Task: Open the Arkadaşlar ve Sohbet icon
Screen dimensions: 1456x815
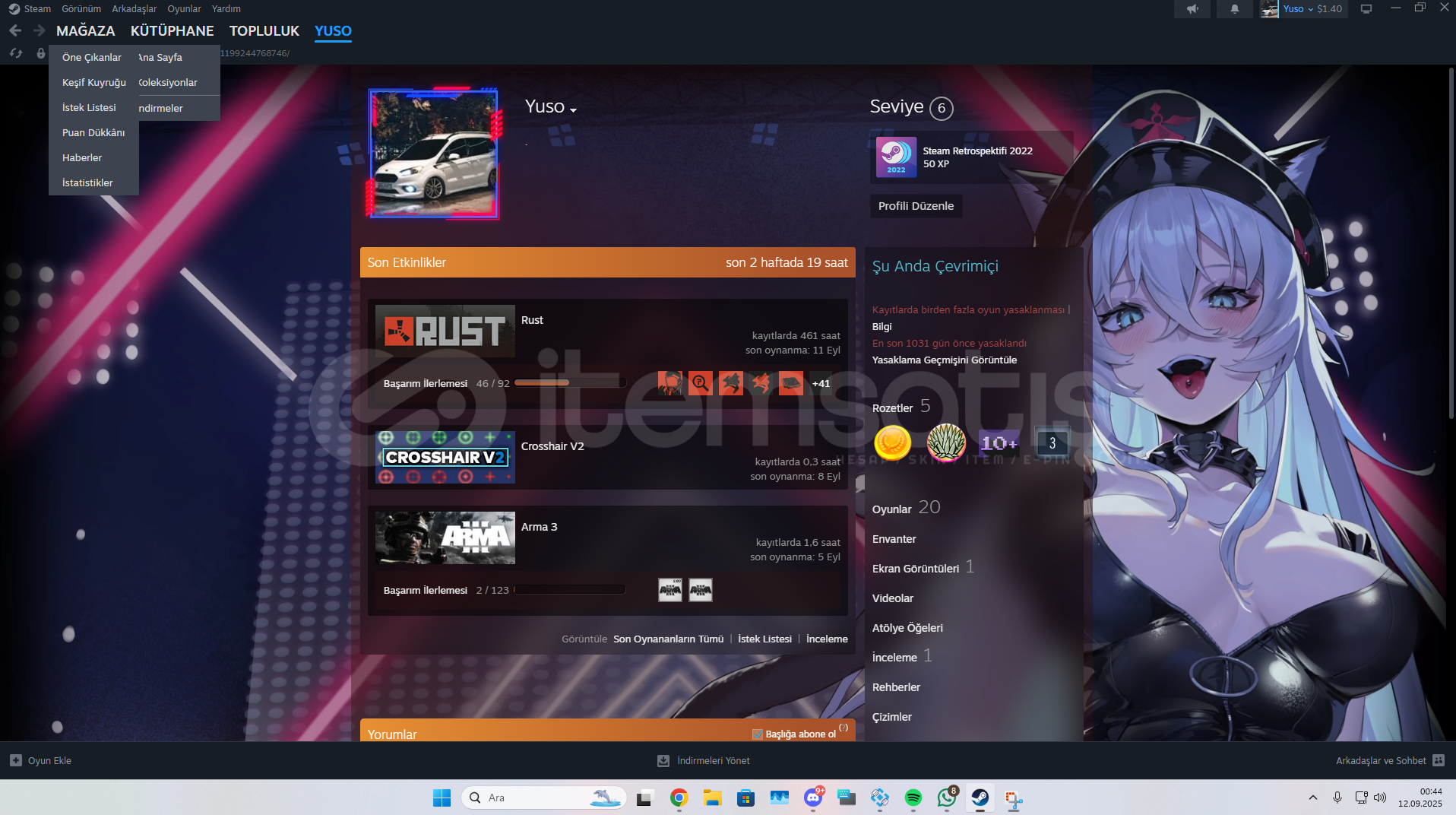Action: pos(1438,760)
